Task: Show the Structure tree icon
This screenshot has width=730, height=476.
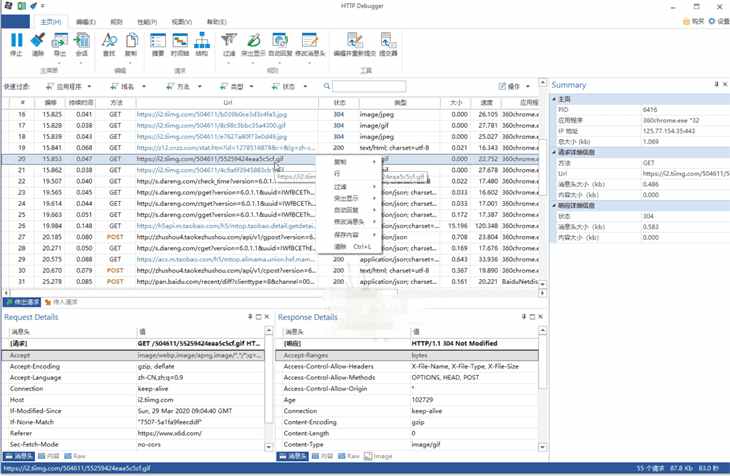Action: [x=202, y=41]
